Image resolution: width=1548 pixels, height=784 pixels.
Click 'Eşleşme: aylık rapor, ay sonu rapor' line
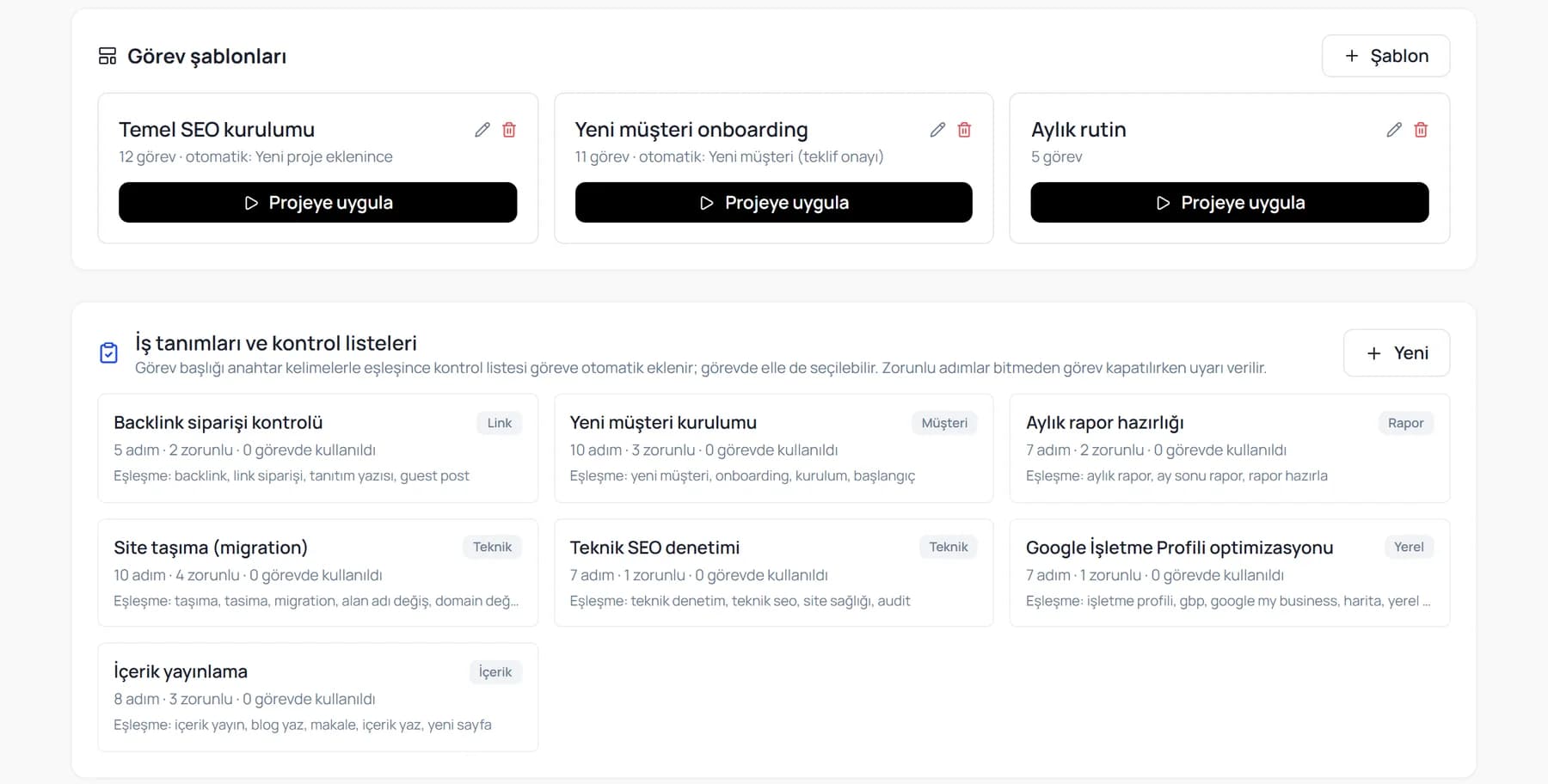(x=1176, y=476)
